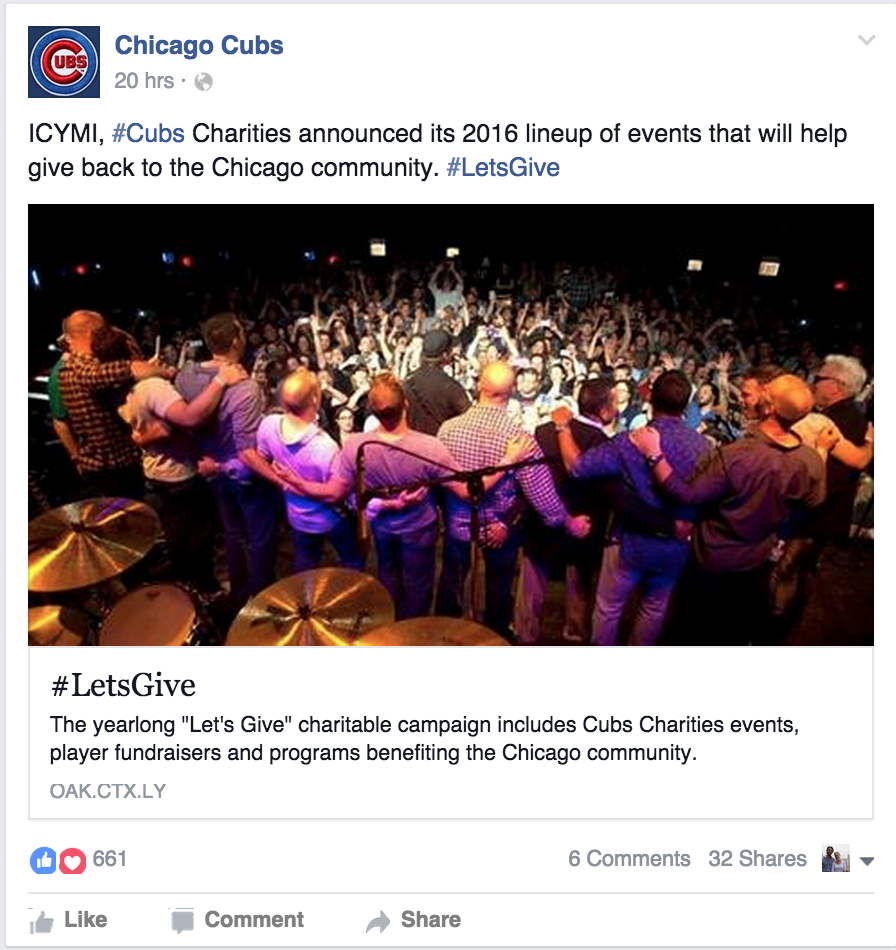Click the speech bubble Comment icon
Image resolution: width=896 pixels, height=950 pixels.
click(182, 920)
